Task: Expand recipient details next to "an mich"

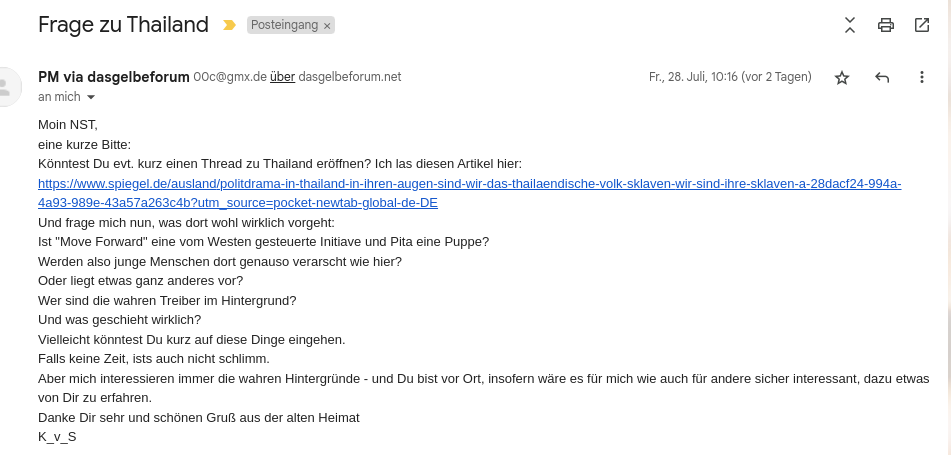Action: point(91,97)
